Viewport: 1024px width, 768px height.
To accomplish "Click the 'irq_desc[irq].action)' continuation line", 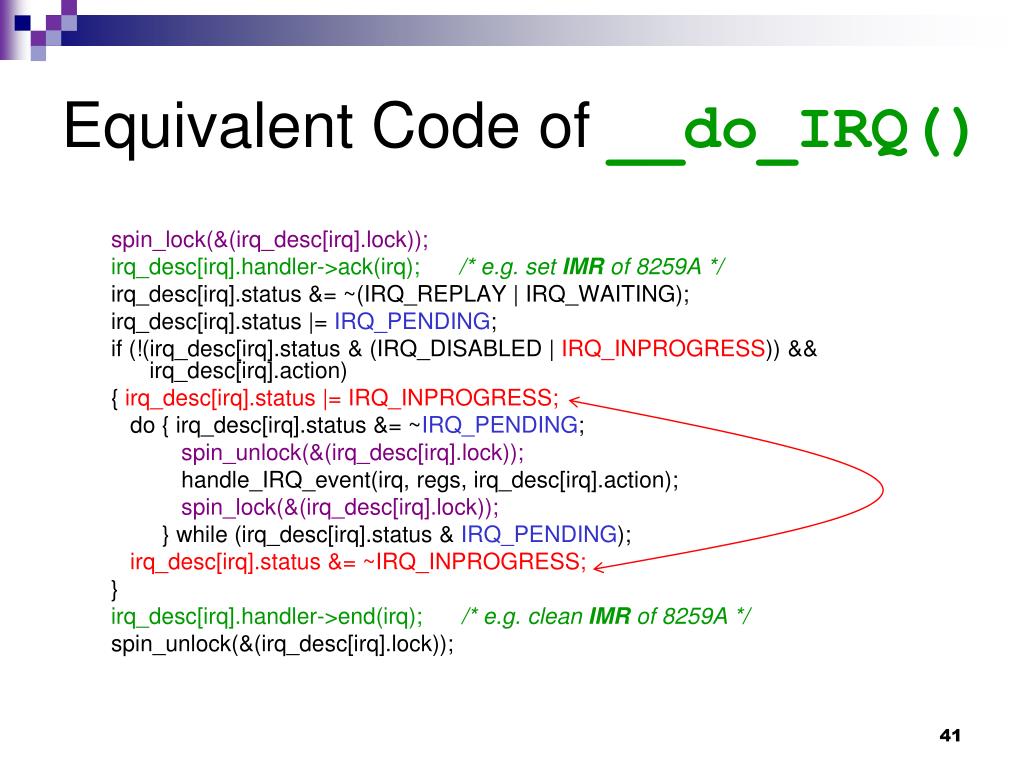I will tap(248, 371).
